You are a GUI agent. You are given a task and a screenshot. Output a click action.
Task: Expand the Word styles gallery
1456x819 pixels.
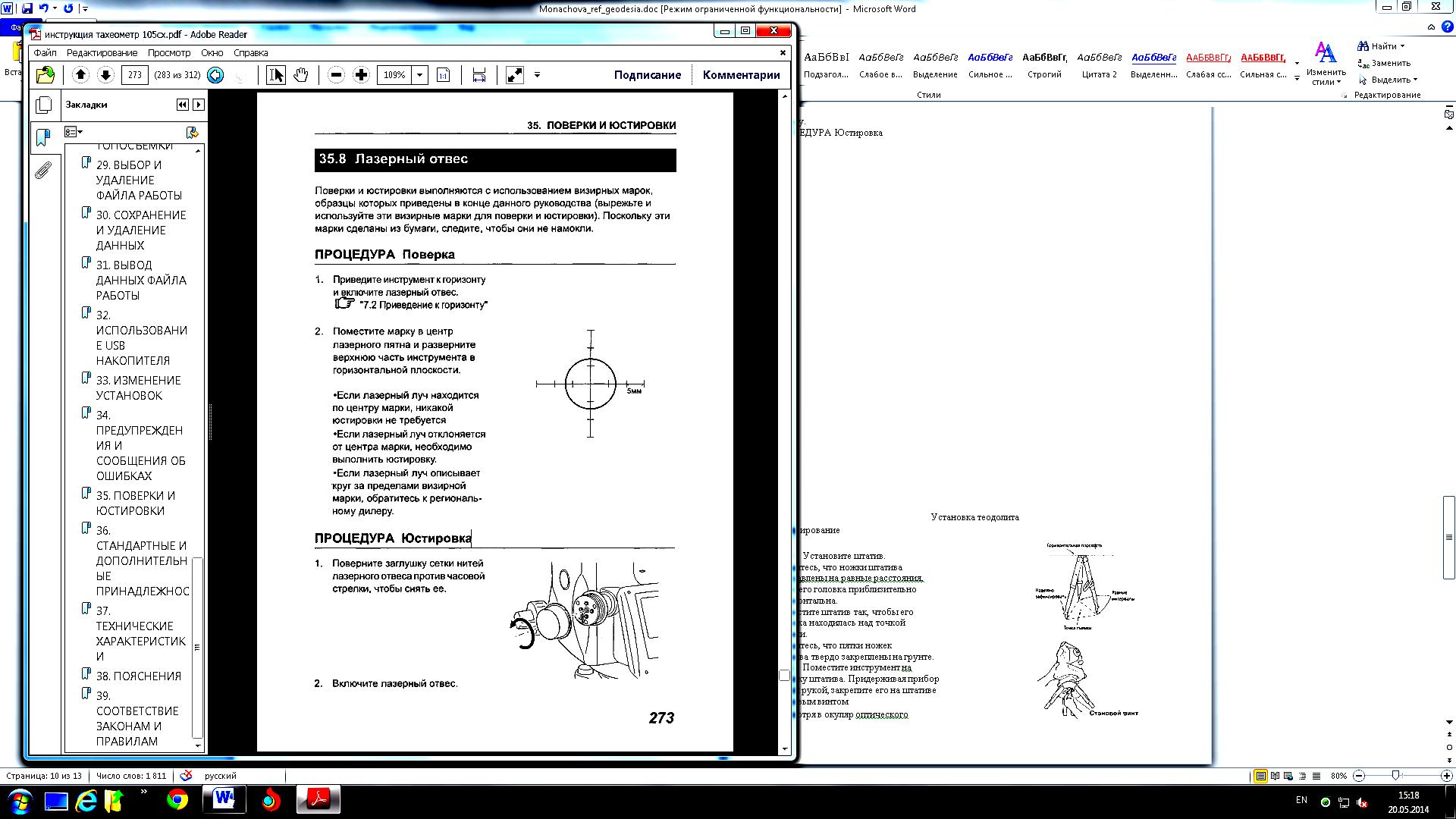coord(1297,78)
